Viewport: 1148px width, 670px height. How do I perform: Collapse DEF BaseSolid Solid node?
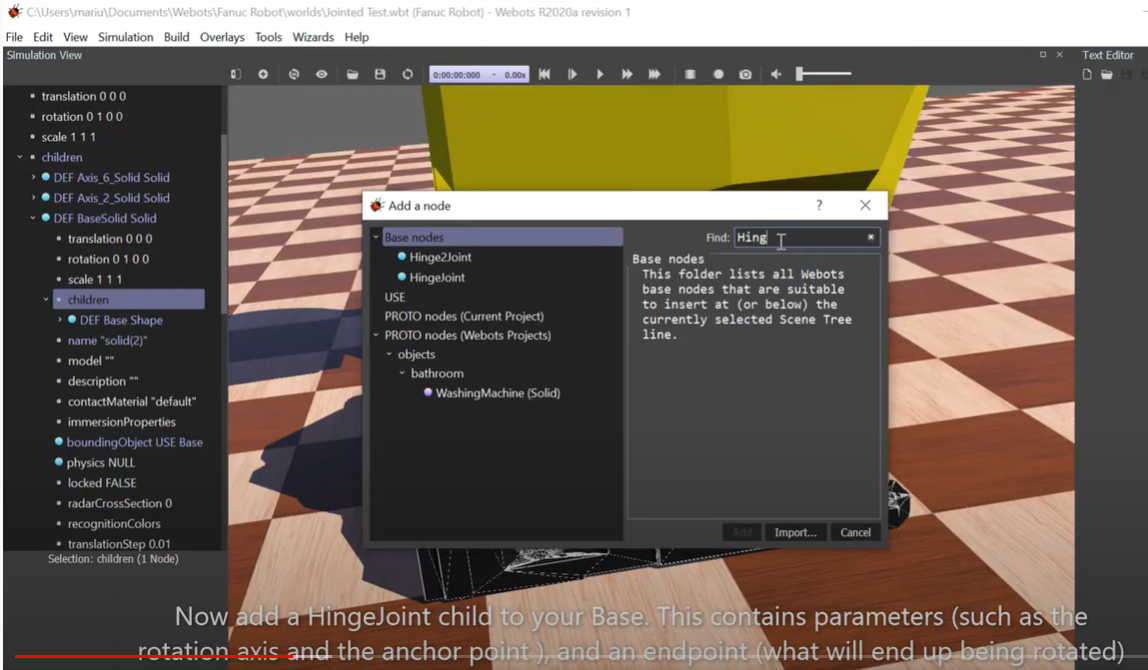[x=33, y=218]
